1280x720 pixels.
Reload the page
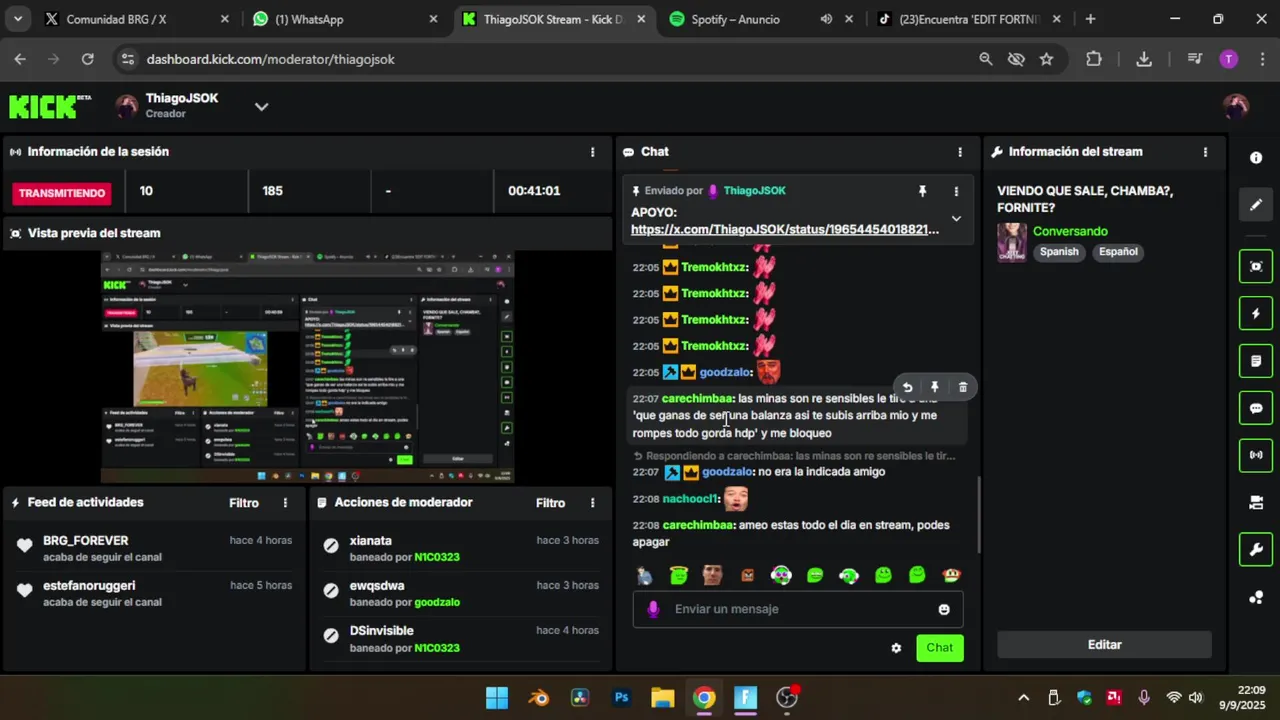[x=87, y=59]
